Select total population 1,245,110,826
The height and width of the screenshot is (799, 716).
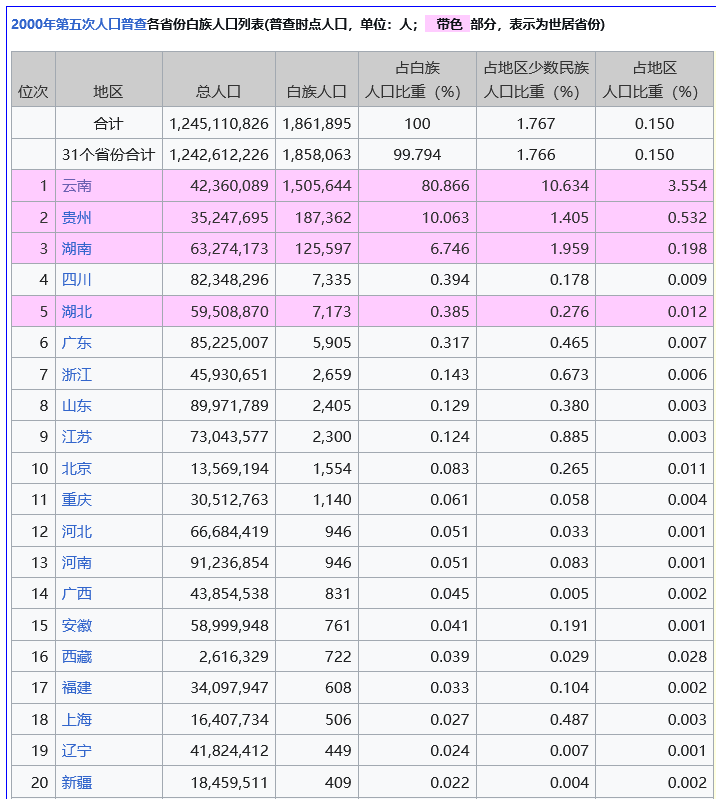coord(219,123)
